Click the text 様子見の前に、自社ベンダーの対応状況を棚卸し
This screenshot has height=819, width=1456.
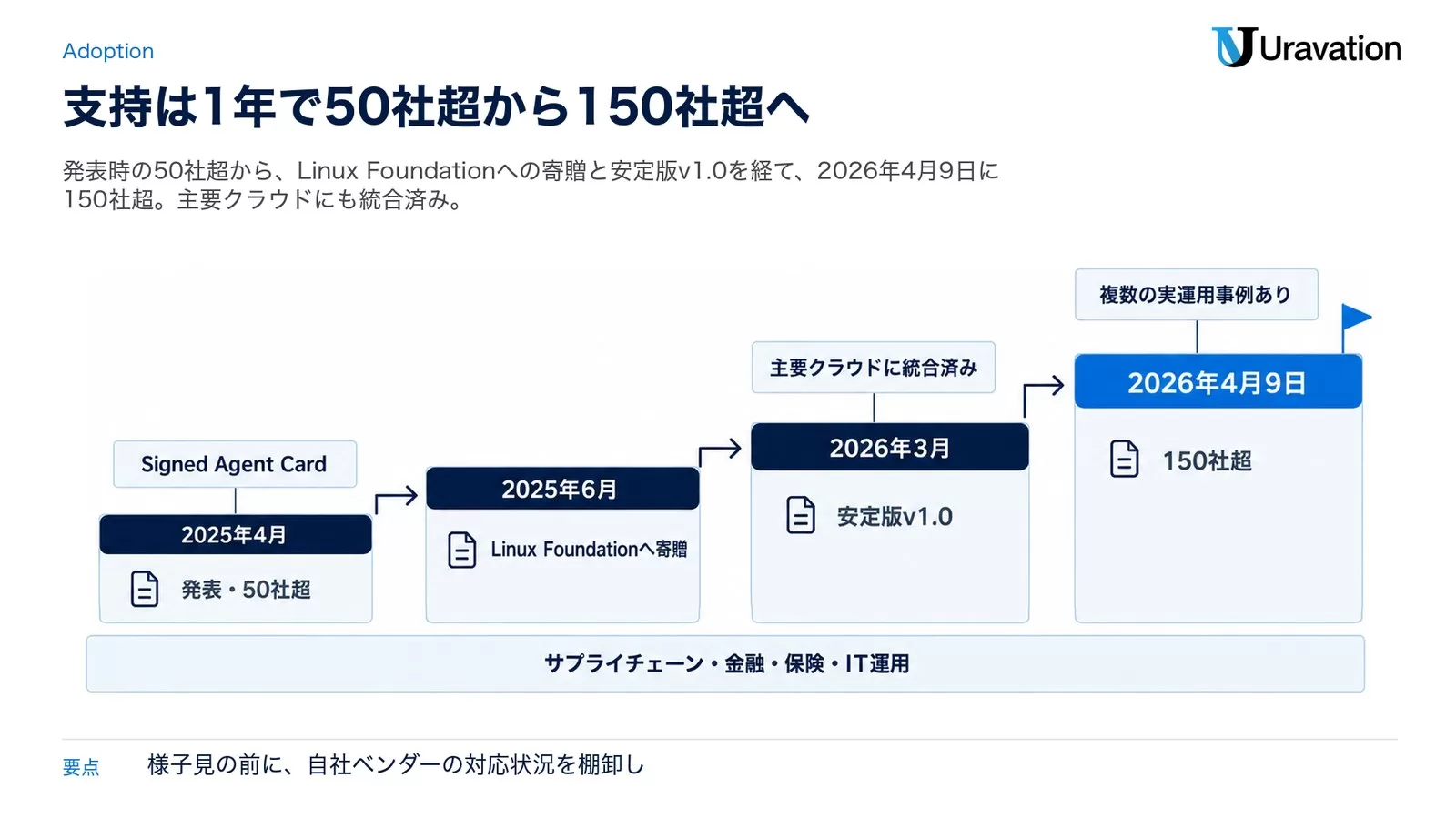tap(396, 765)
